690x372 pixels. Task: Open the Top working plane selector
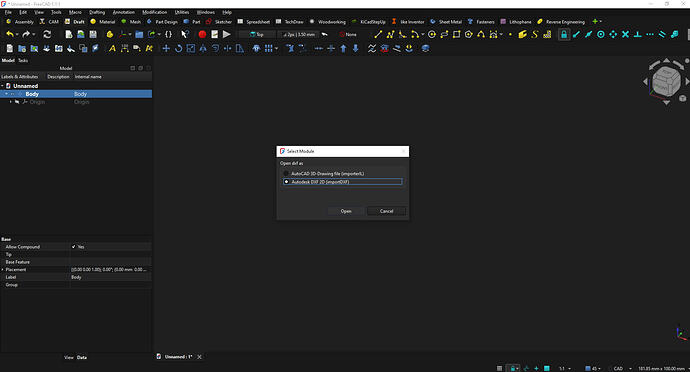(257, 34)
